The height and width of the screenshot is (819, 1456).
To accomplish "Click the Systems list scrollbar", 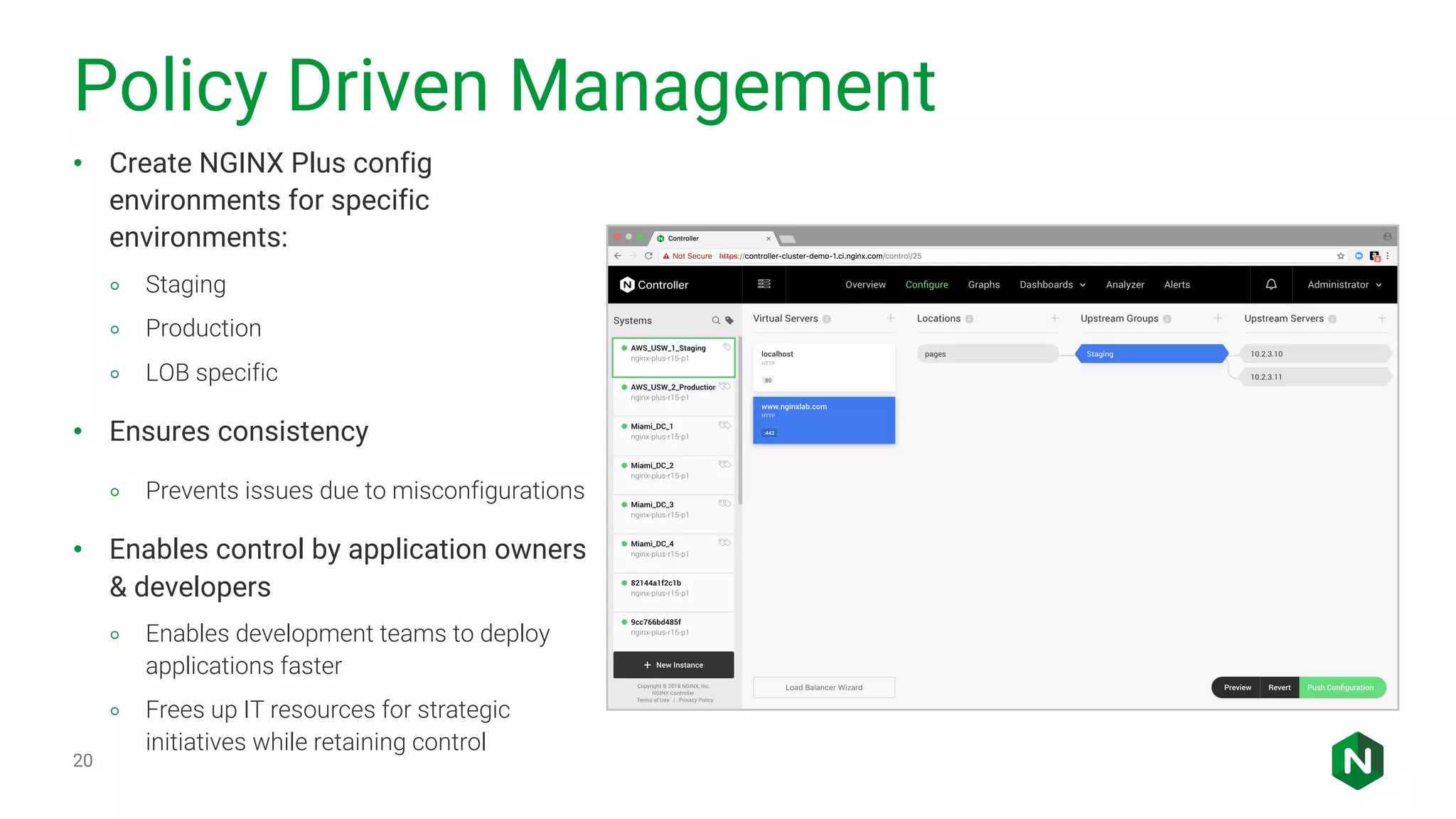I will 740,419.
